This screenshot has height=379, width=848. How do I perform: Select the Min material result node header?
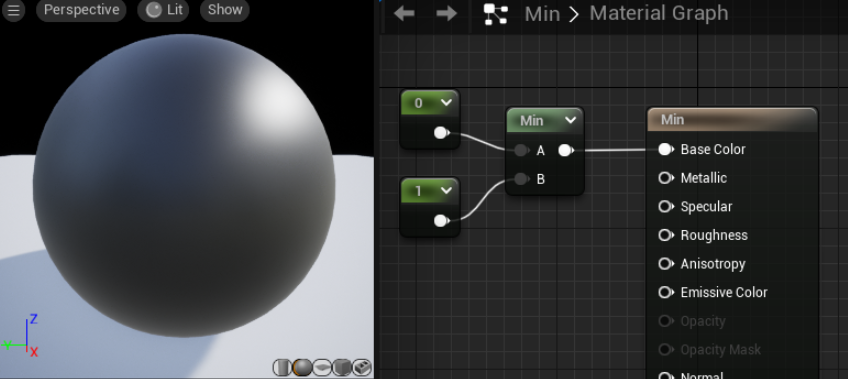[x=732, y=119]
